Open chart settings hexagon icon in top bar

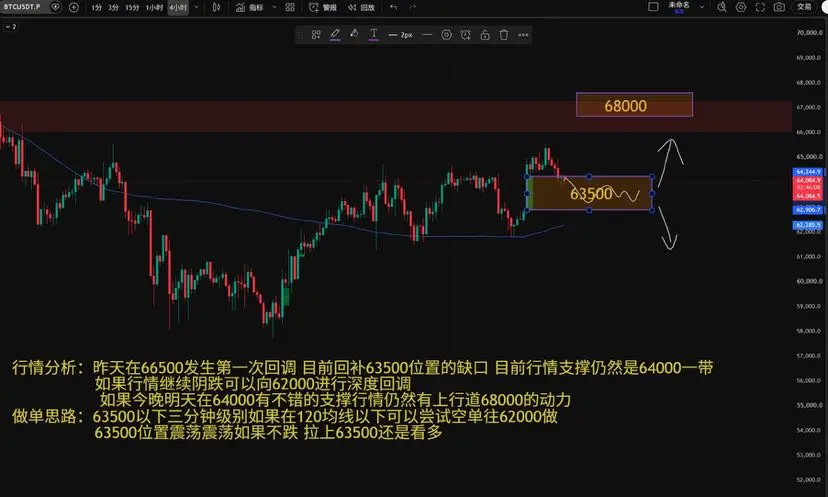(x=741, y=7)
